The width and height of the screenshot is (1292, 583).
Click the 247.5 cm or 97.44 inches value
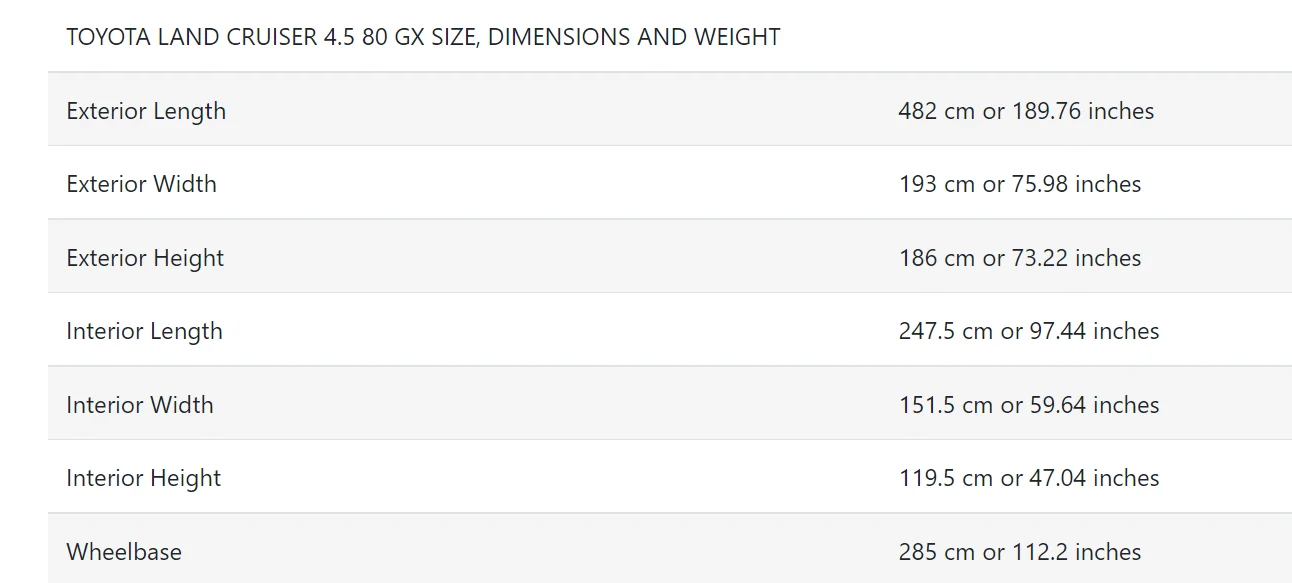1029,331
